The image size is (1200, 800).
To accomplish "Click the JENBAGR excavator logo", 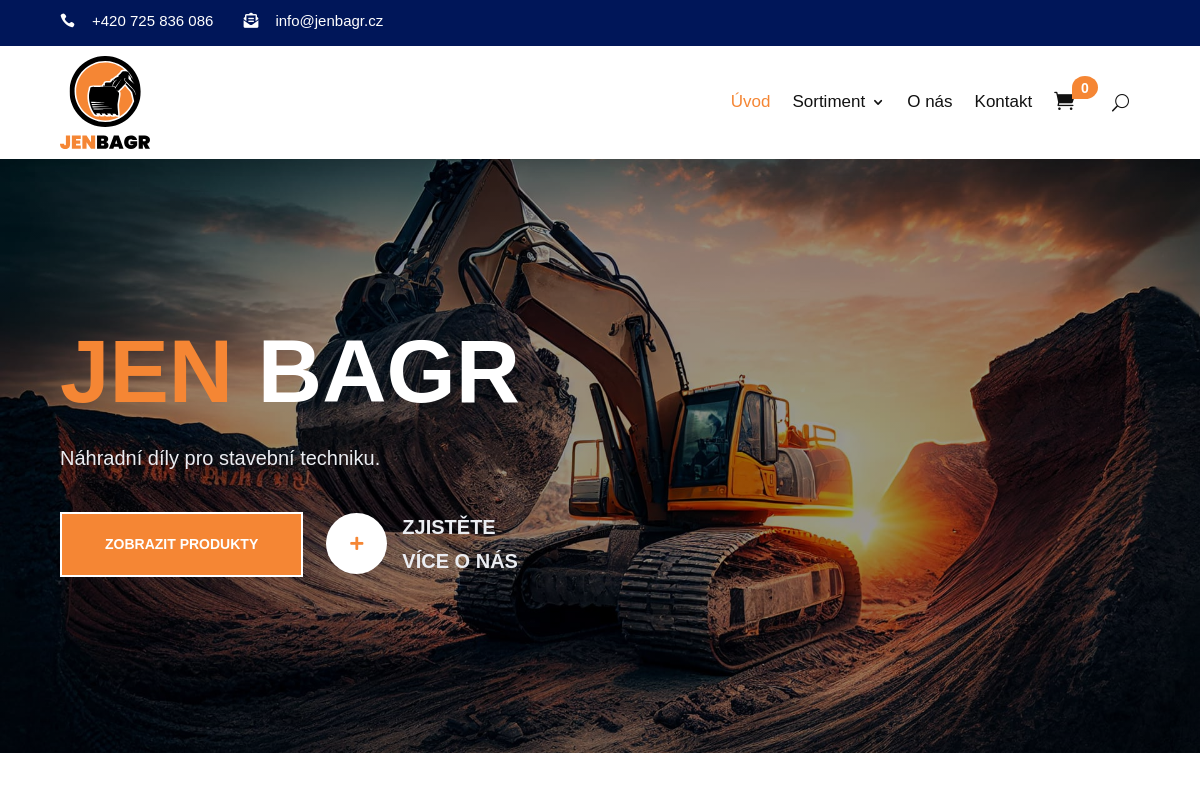I will (x=105, y=103).
